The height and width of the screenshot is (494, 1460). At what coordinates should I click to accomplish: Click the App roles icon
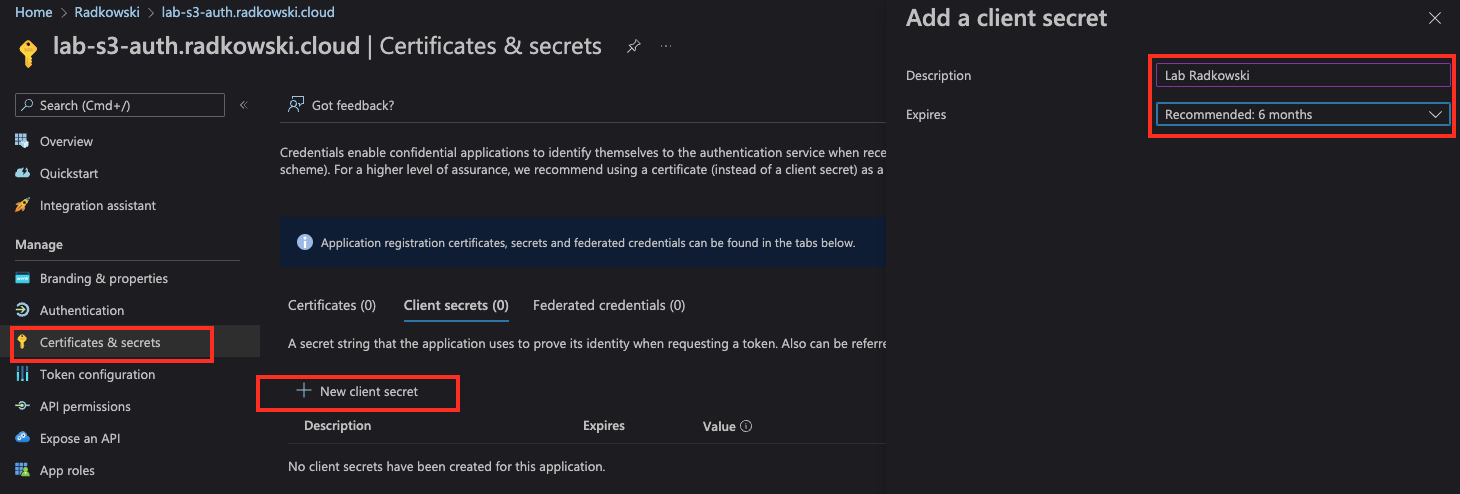(x=22, y=470)
